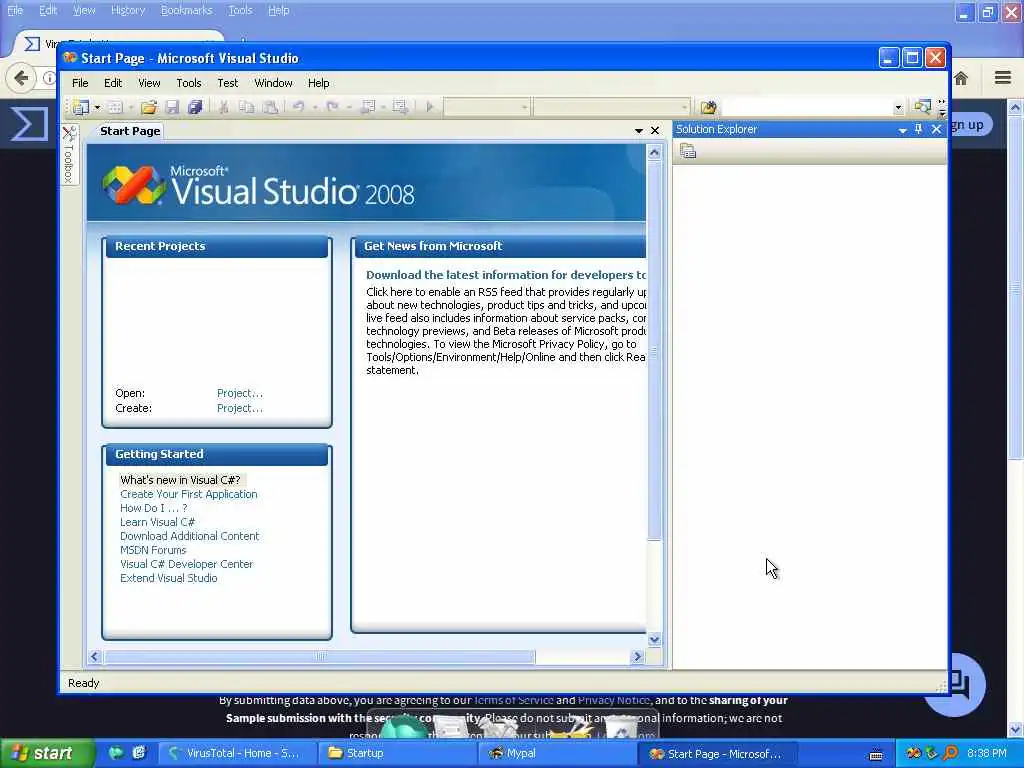Click Start Page horizontal scroll right arrow
The image size is (1024, 768).
pyautogui.click(x=638, y=656)
